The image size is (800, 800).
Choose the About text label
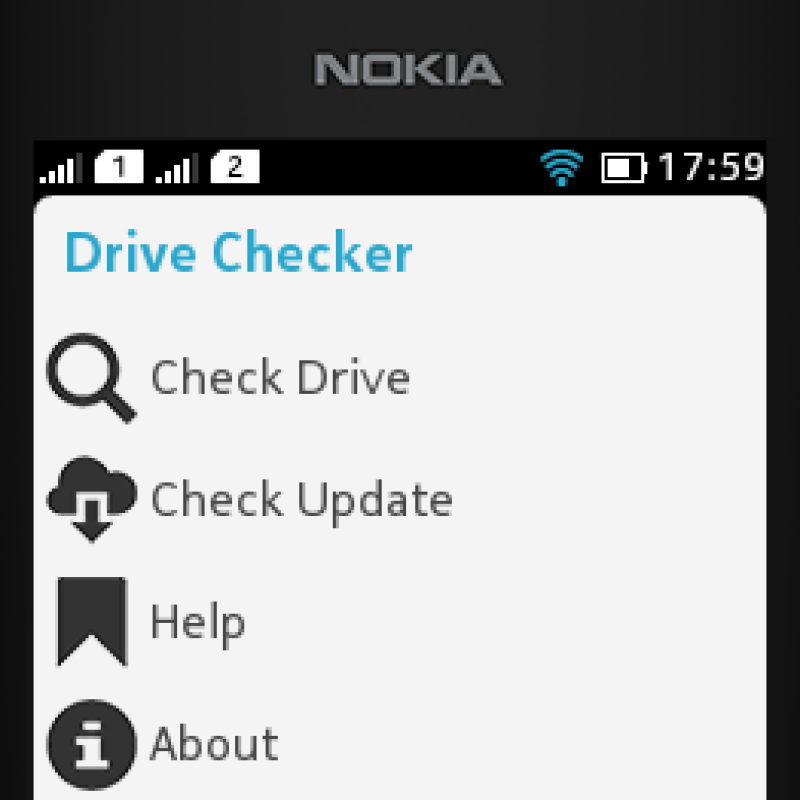point(214,744)
